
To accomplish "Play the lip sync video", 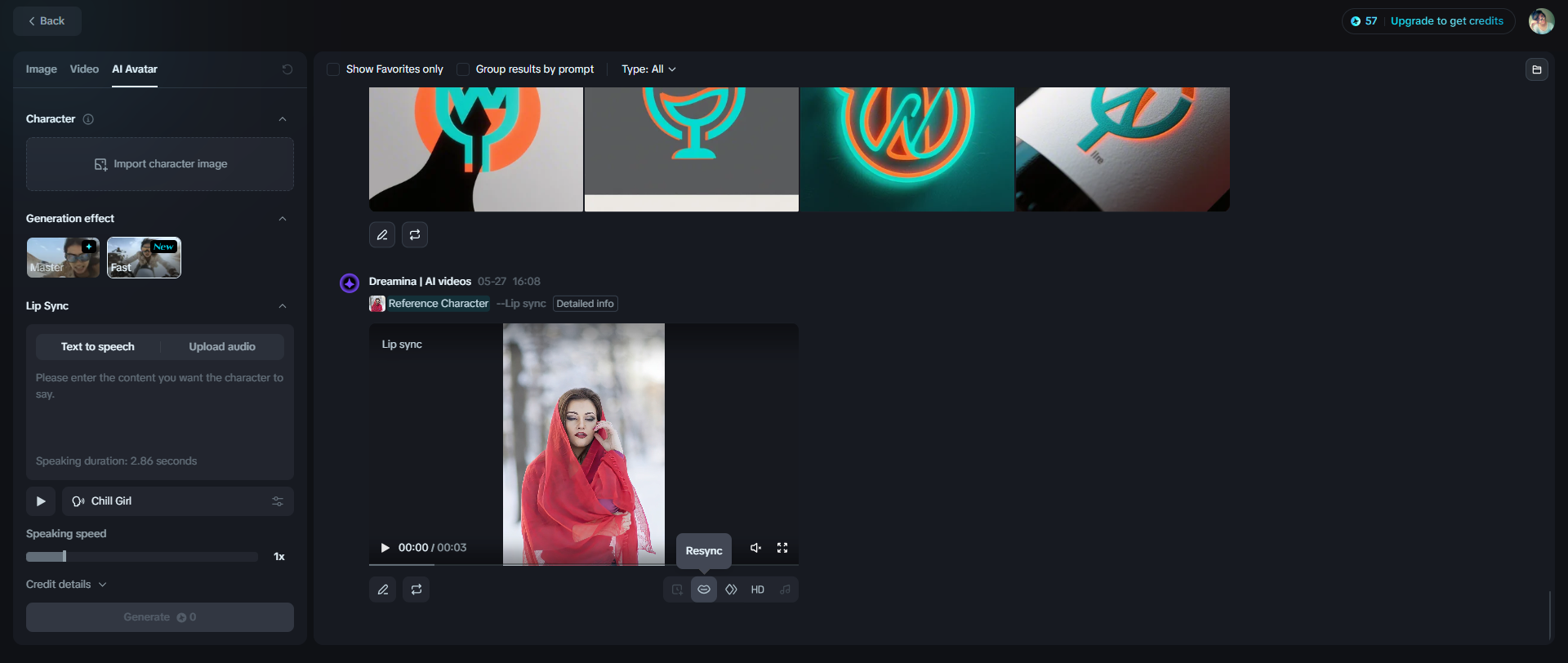I will 385,548.
